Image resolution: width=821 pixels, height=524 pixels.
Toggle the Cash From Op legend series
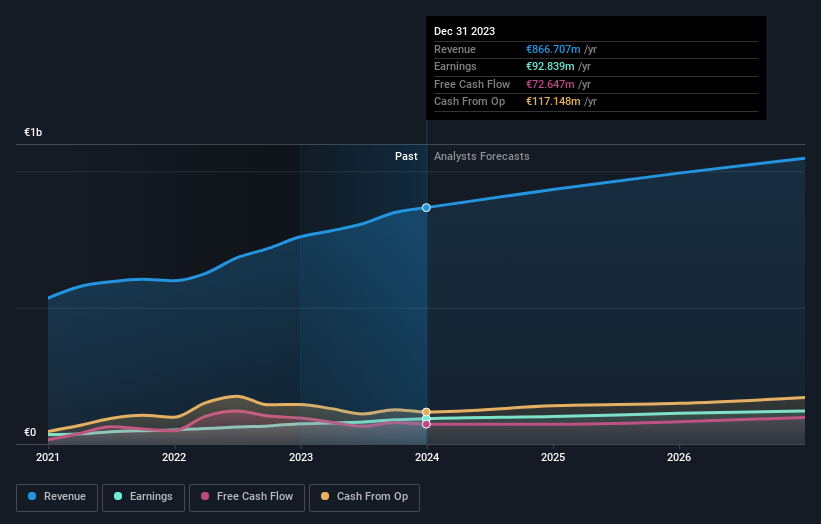(364, 497)
